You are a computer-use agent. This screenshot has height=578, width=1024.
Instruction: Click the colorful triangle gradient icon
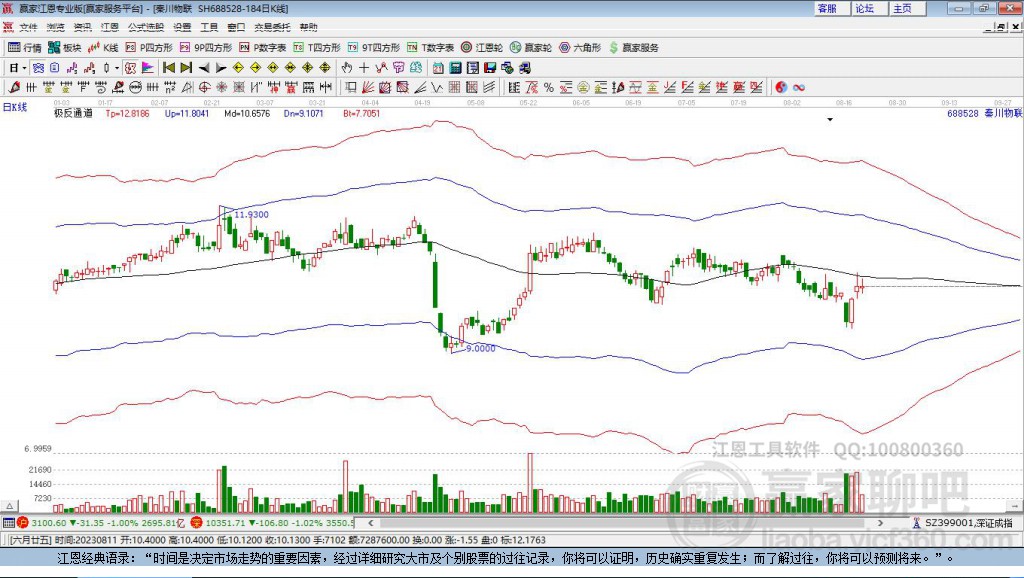(148, 68)
